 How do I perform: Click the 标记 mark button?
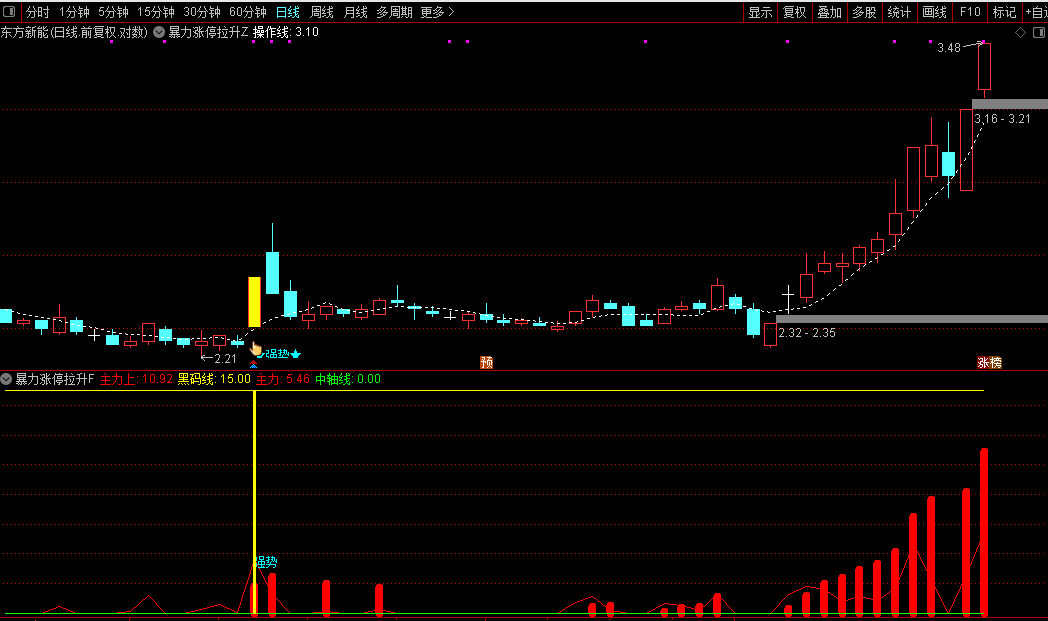(1005, 12)
